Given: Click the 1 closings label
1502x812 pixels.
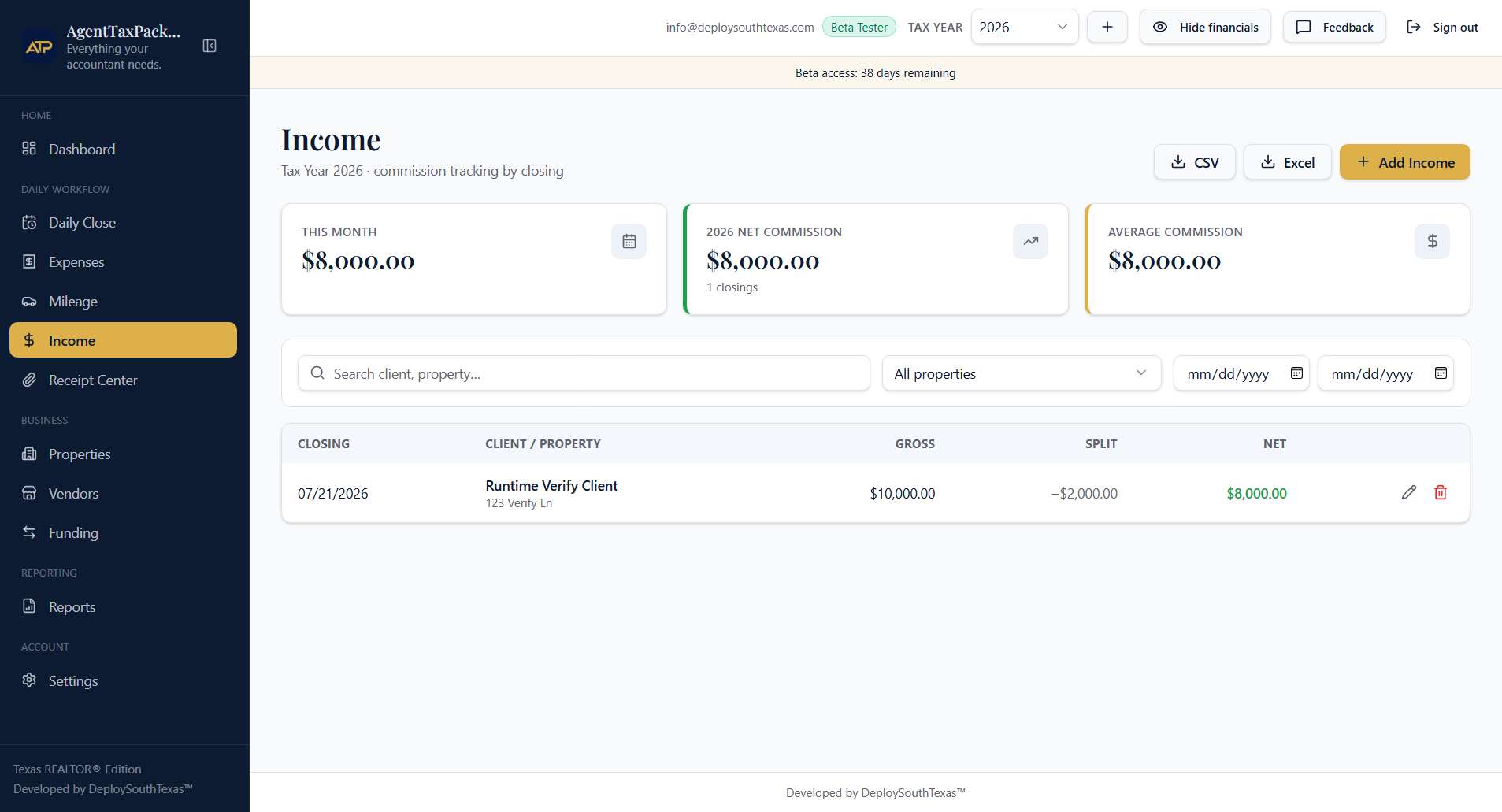Looking at the screenshot, I should click(x=732, y=287).
